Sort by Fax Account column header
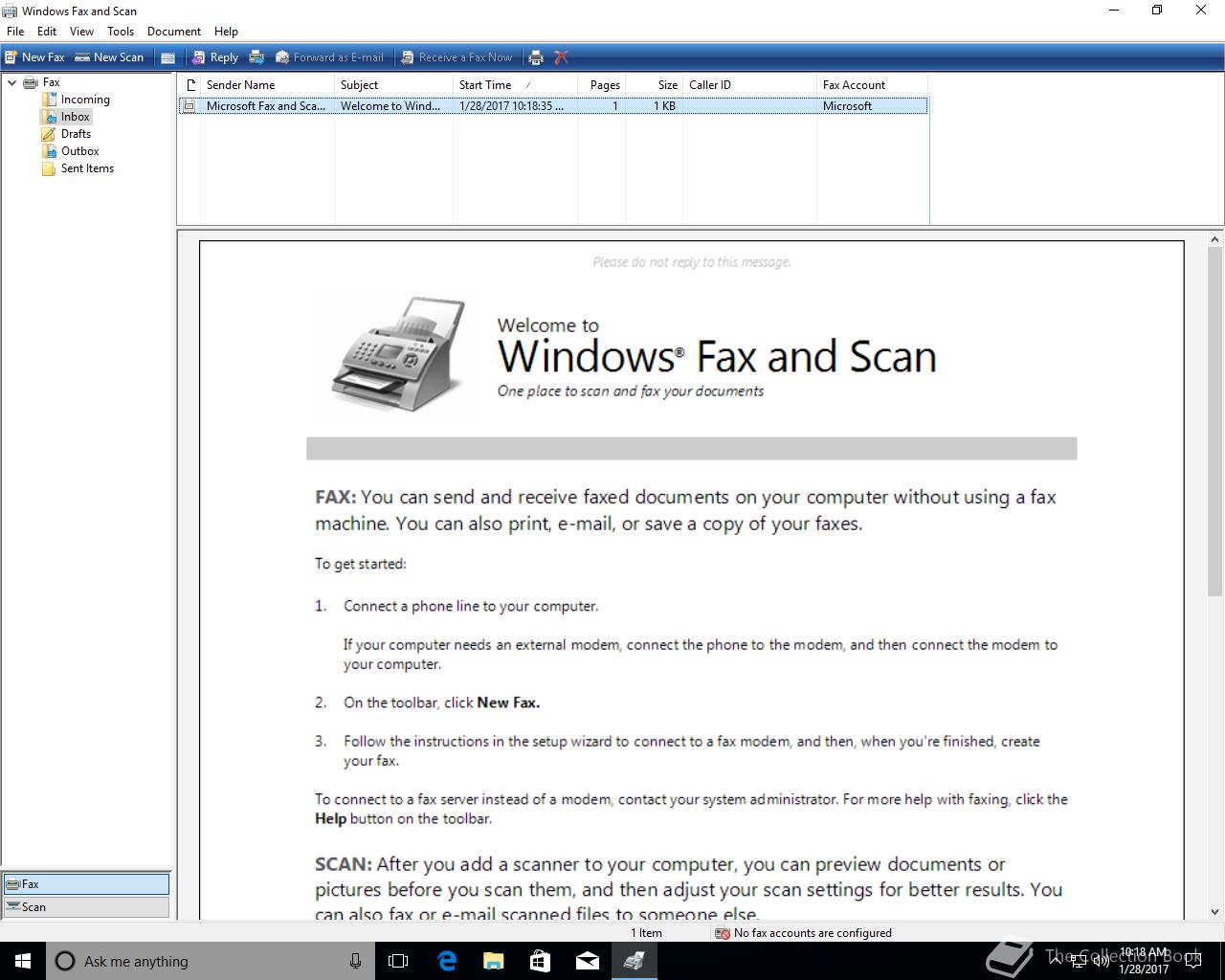Image resolution: width=1225 pixels, height=980 pixels. (x=872, y=85)
